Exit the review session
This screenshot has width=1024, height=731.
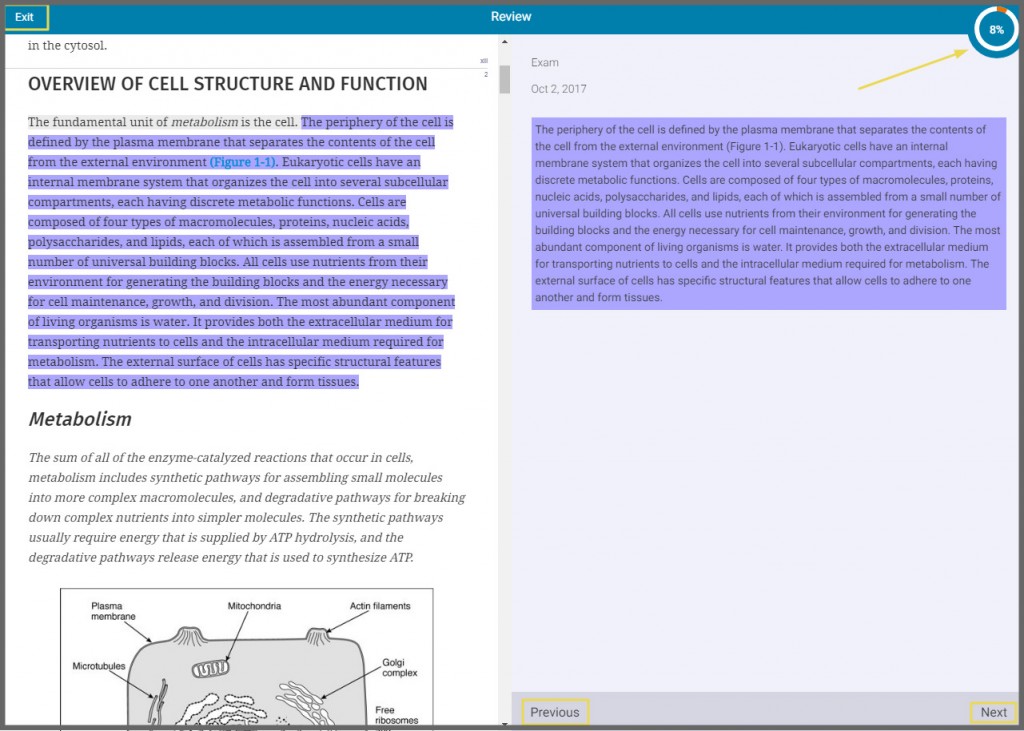(x=24, y=17)
